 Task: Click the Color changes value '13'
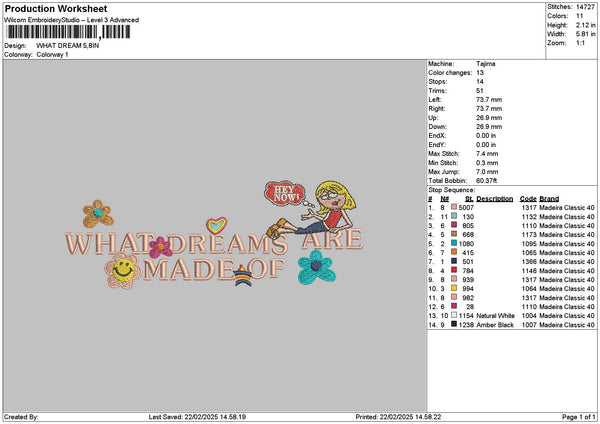pyautogui.click(x=480, y=73)
